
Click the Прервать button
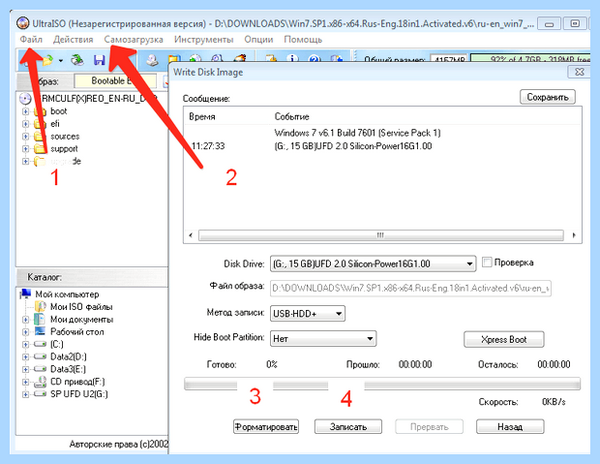429,427
